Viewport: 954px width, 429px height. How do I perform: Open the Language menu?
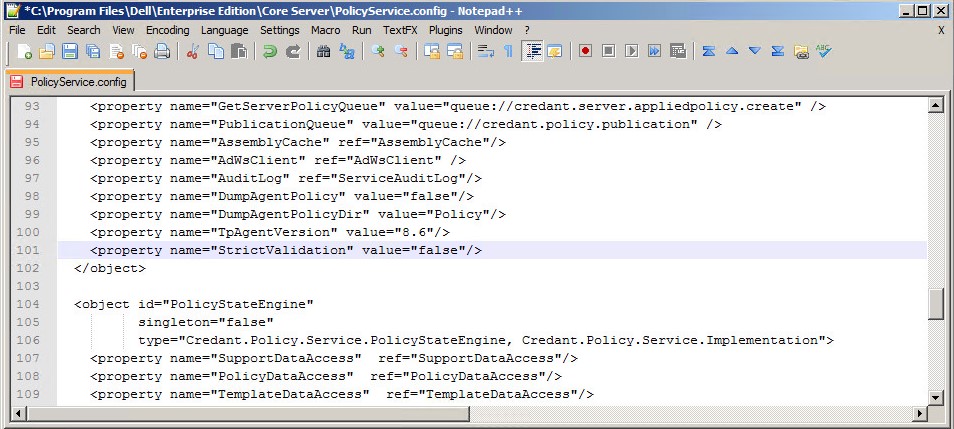(x=225, y=30)
